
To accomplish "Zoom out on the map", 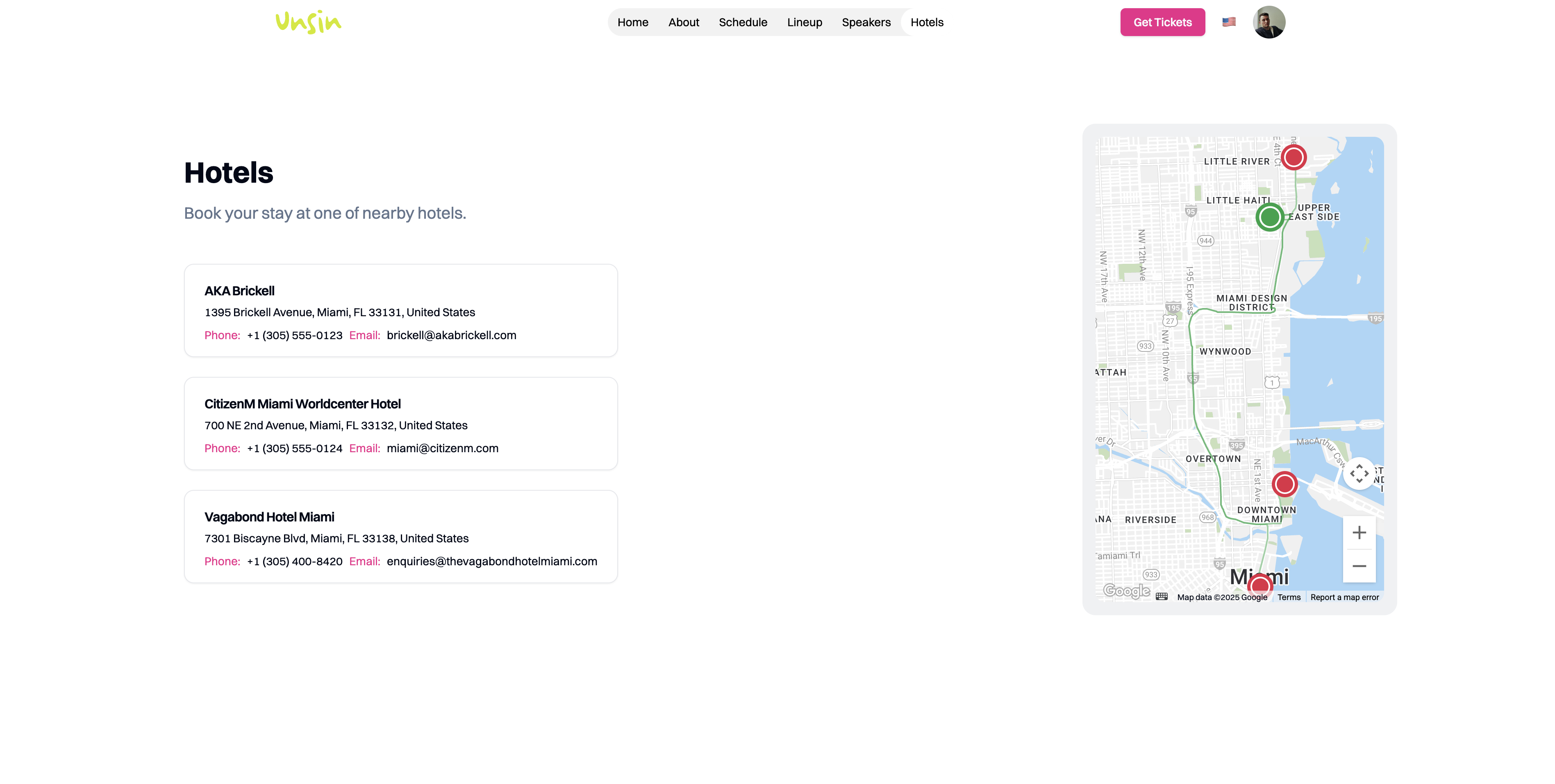I will 1359,566.
